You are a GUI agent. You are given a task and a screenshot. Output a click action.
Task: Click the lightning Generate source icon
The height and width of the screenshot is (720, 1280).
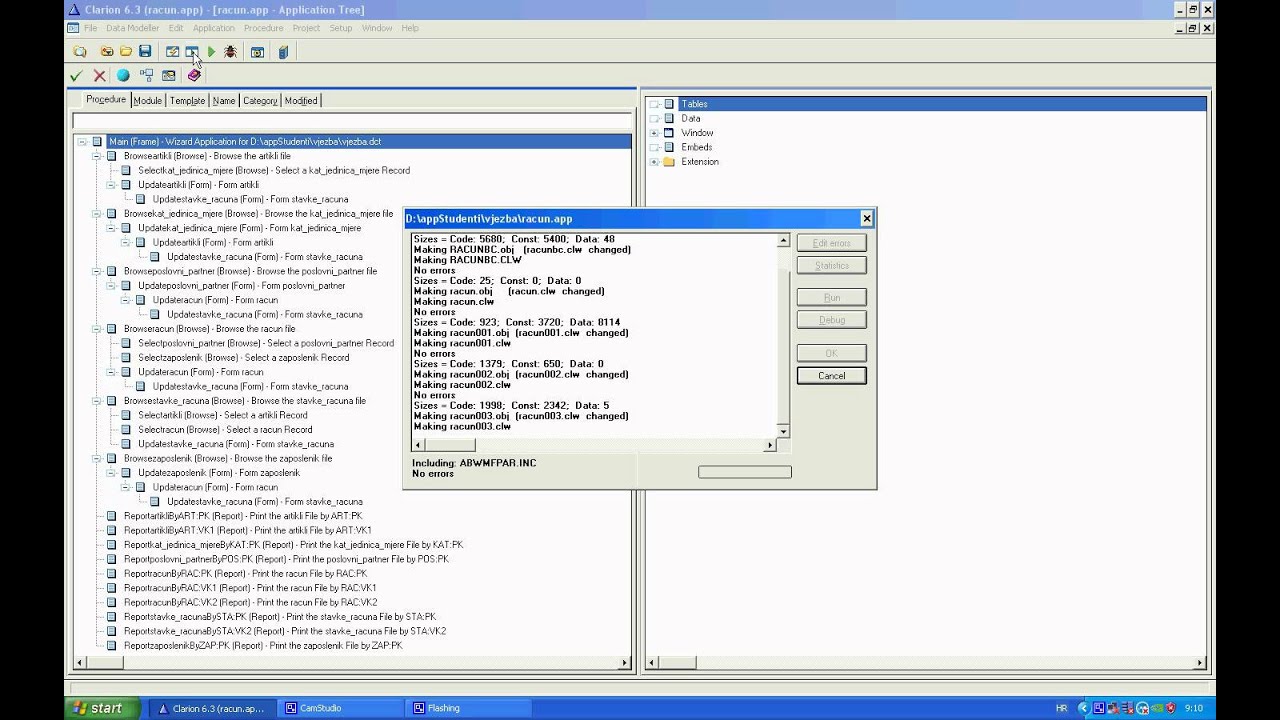tap(172, 52)
